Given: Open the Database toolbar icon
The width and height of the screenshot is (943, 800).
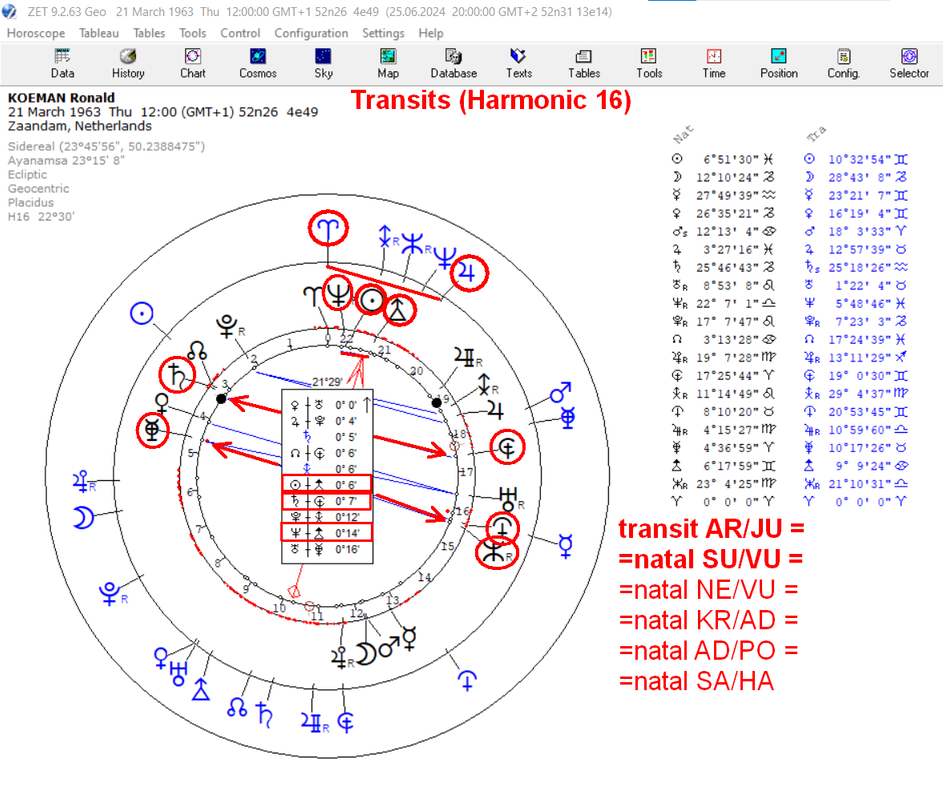Looking at the screenshot, I should coord(453,64).
